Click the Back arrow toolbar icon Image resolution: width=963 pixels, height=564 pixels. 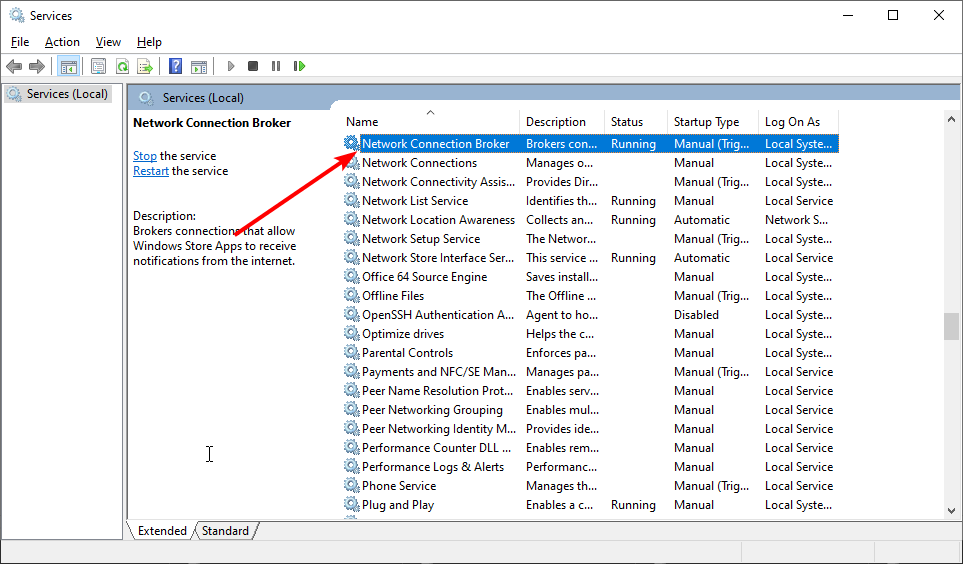click(x=14, y=66)
